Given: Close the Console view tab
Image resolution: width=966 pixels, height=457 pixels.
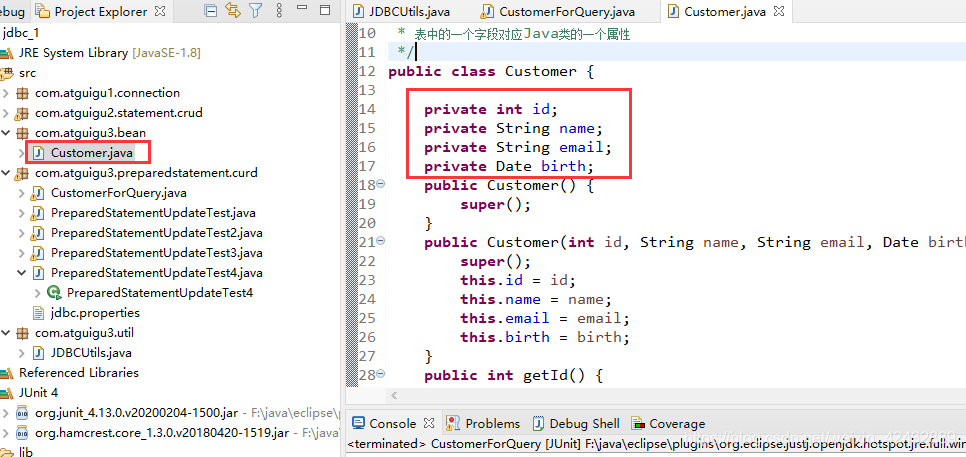Looking at the screenshot, I should click(429, 423).
